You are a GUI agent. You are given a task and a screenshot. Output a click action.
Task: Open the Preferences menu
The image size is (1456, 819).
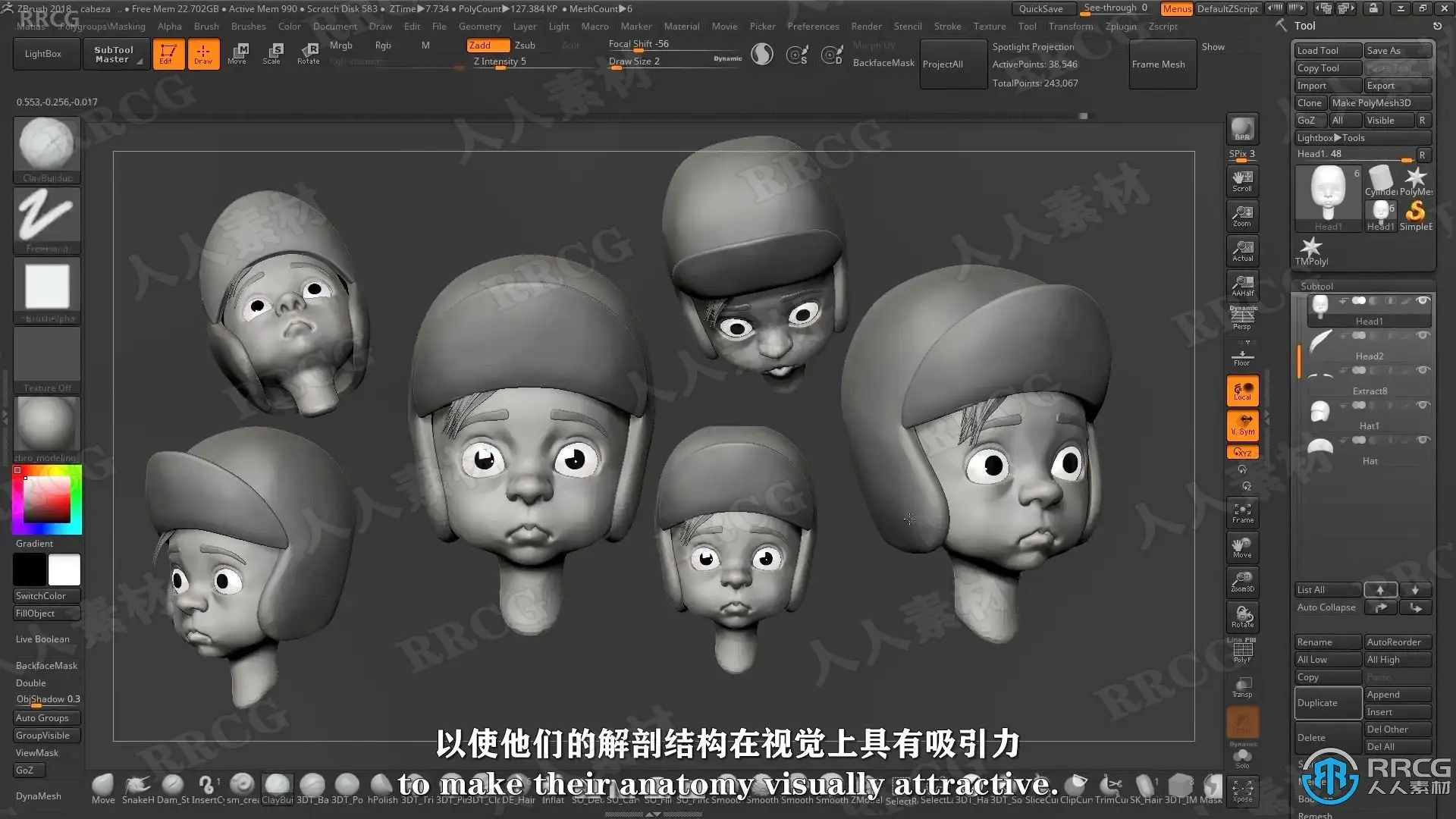pyautogui.click(x=813, y=27)
